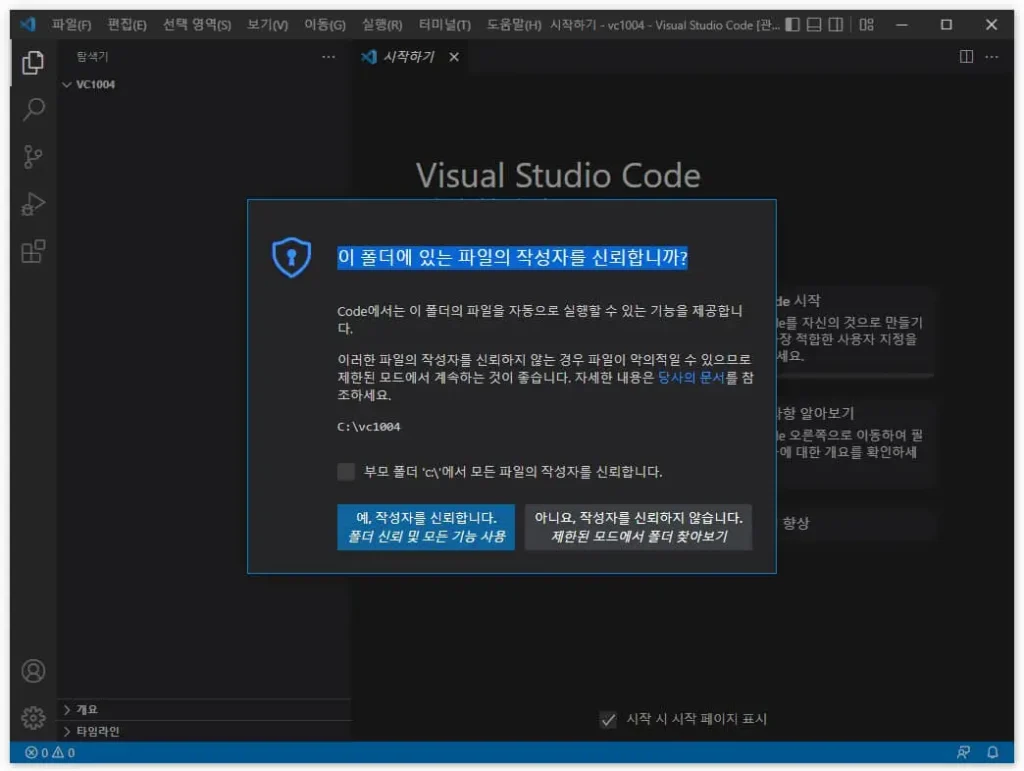Open the 파일(F) menu

point(71,25)
